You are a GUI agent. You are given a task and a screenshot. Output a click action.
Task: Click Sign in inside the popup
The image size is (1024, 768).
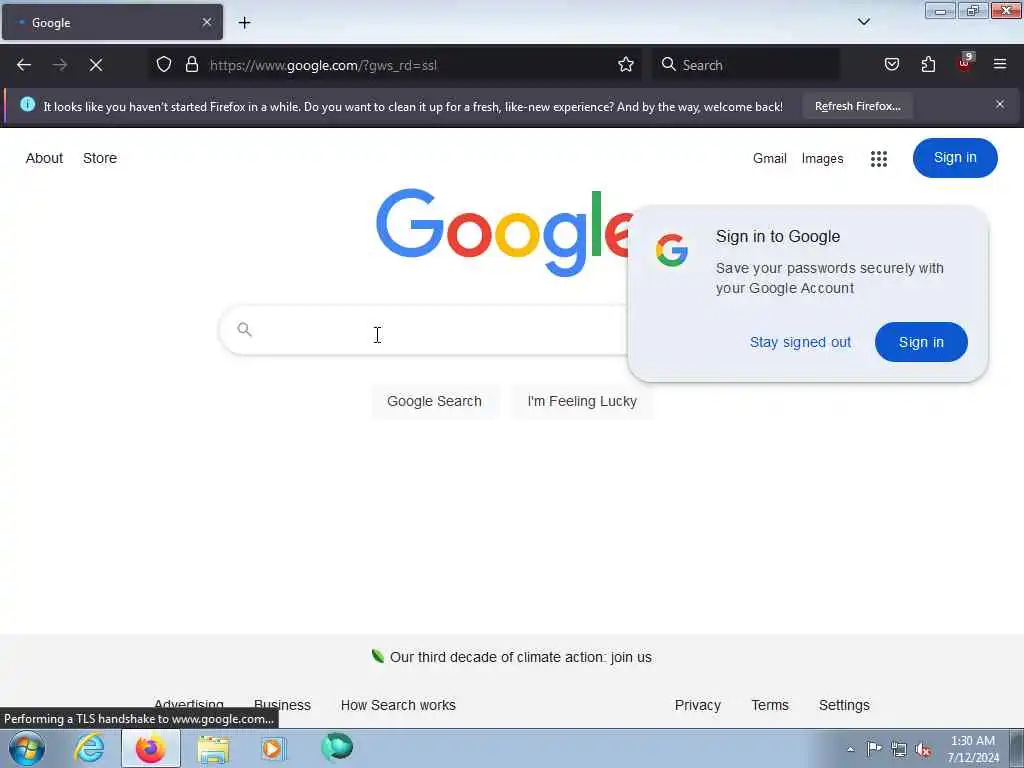click(x=921, y=342)
